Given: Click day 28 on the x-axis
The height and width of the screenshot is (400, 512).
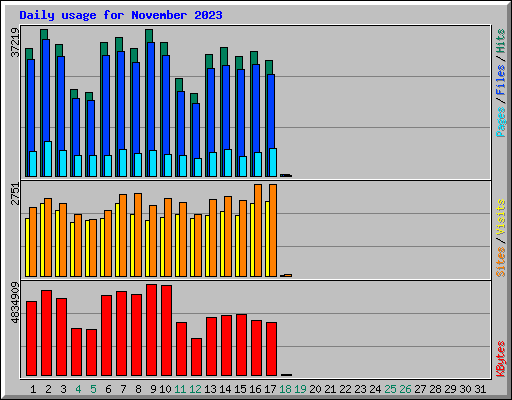Looking at the screenshot, I should [x=435, y=389].
